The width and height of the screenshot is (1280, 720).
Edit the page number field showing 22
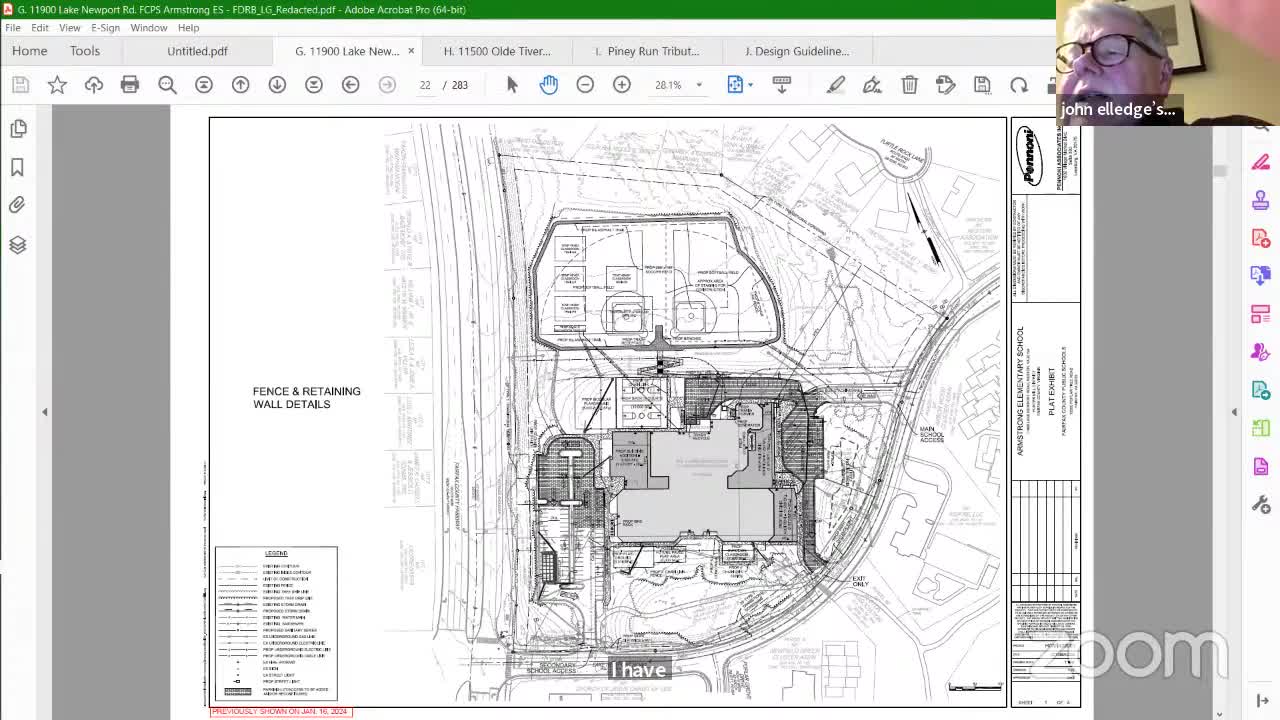425,85
